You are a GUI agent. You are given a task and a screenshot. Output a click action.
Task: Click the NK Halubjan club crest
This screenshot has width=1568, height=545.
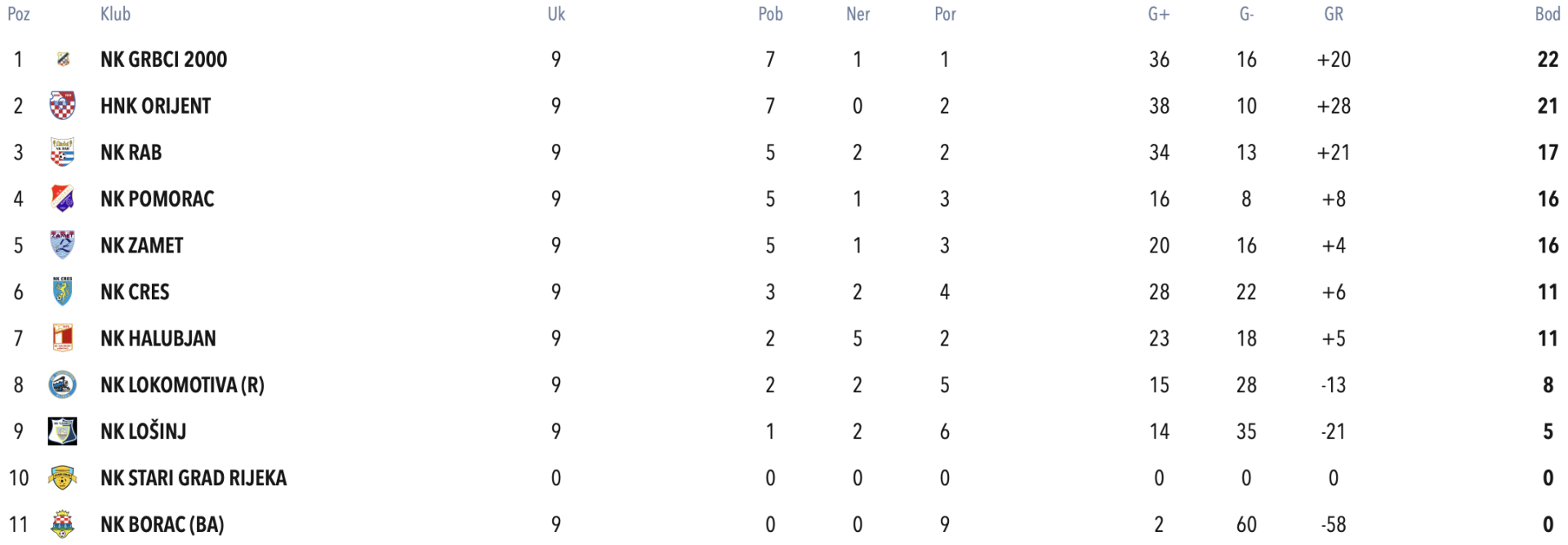(x=63, y=338)
